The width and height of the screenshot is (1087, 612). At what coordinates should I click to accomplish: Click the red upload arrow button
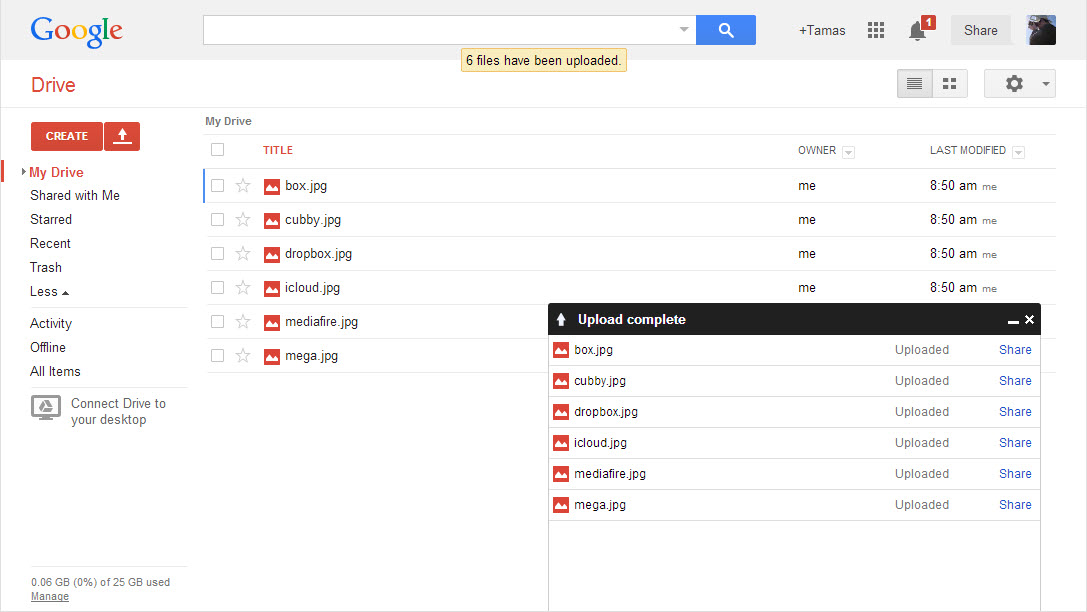coord(122,136)
